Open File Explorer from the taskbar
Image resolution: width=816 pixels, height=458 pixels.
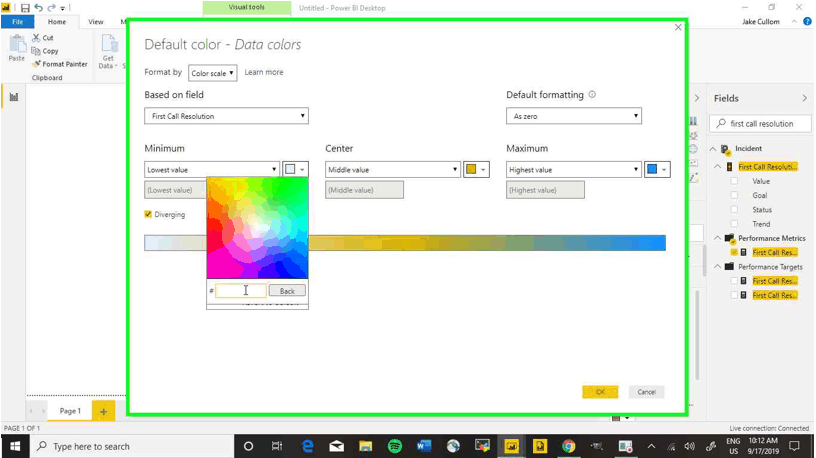click(x=365, y=446)
